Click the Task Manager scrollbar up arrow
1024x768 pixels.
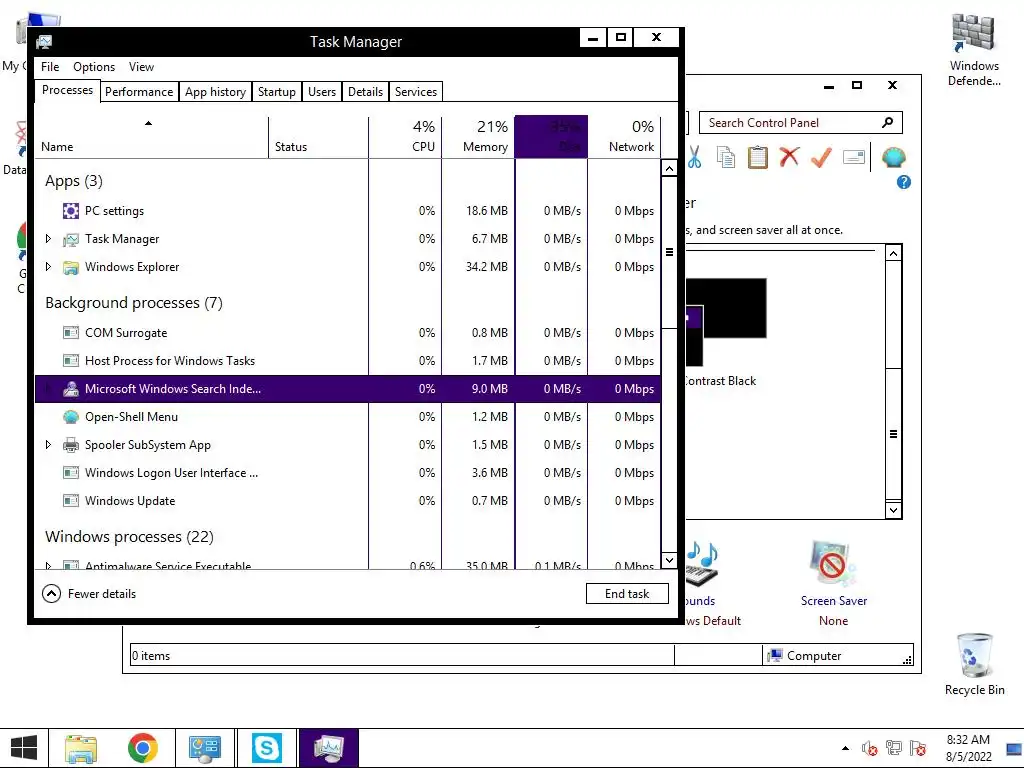point(669,168)
